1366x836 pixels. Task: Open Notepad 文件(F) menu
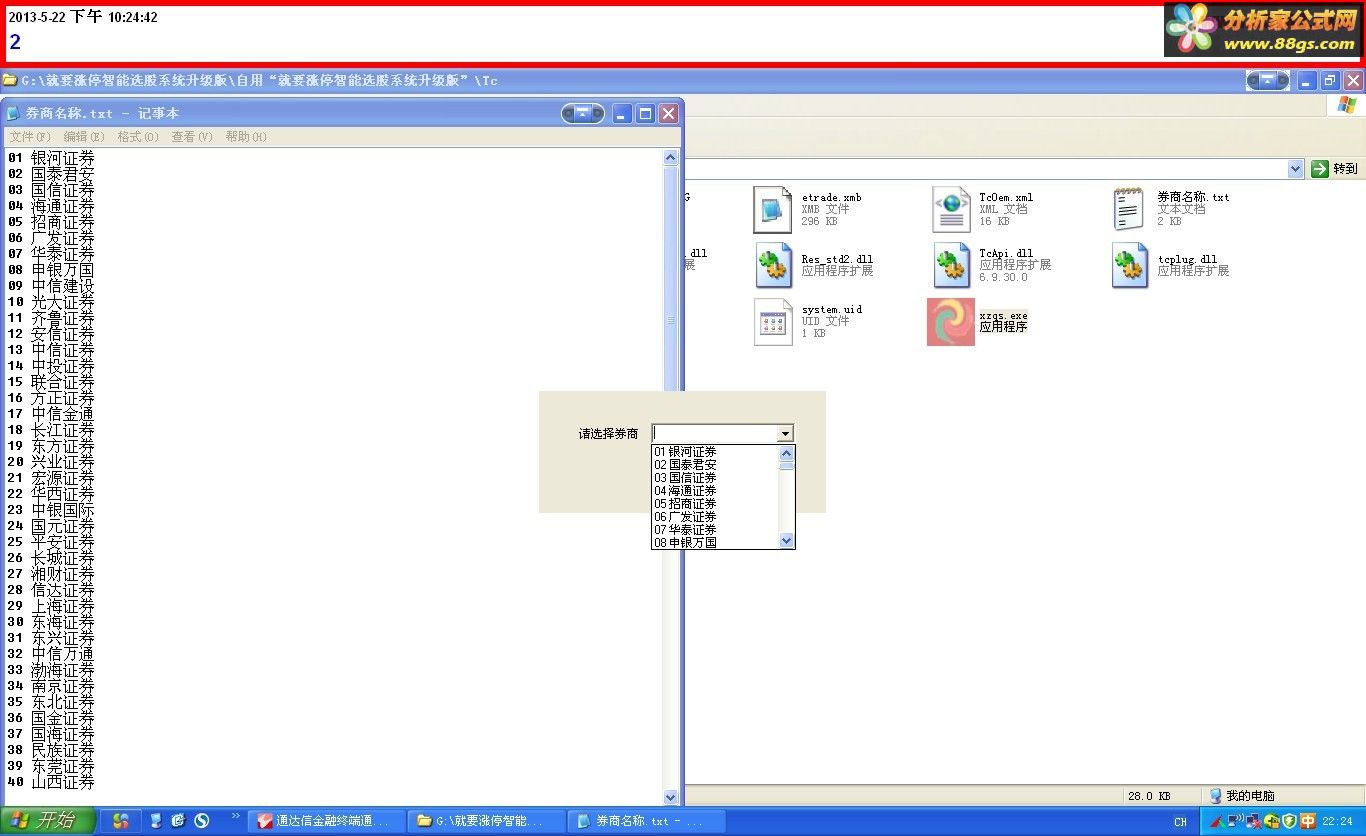click(30, 137)
